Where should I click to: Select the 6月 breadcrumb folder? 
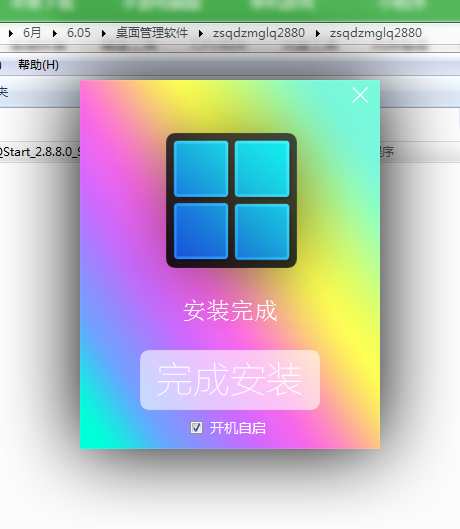32,33
